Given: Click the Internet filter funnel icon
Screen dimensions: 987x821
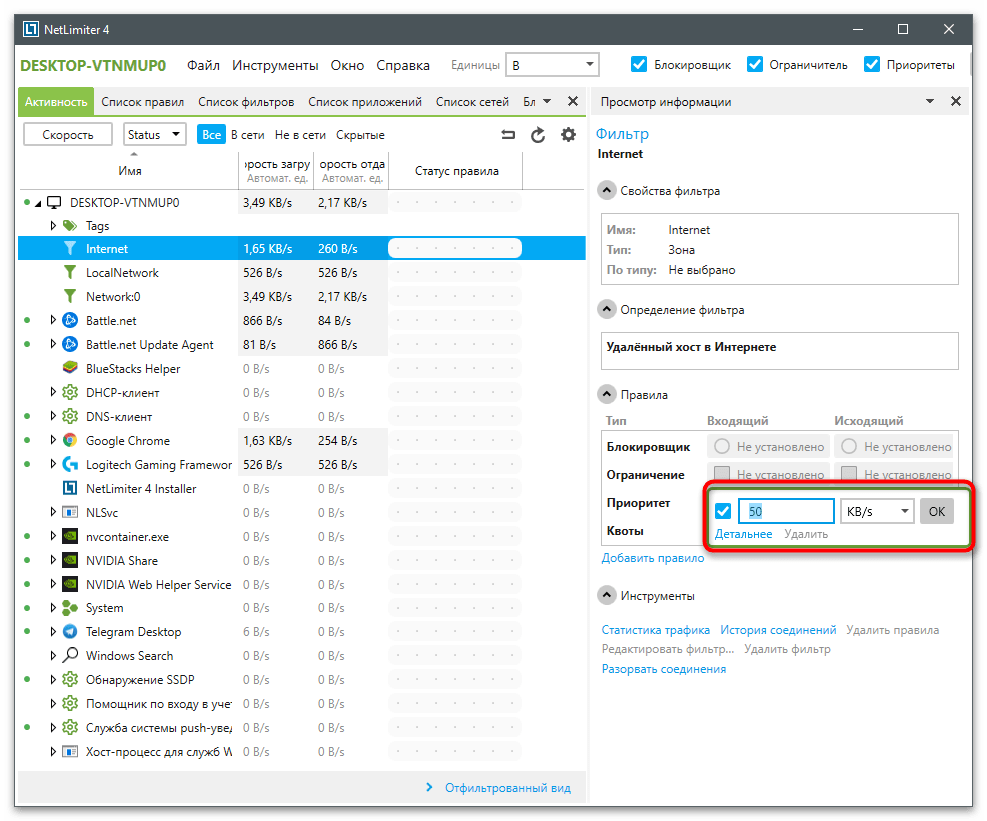Looking at the screenshot, I should point(70,249).
